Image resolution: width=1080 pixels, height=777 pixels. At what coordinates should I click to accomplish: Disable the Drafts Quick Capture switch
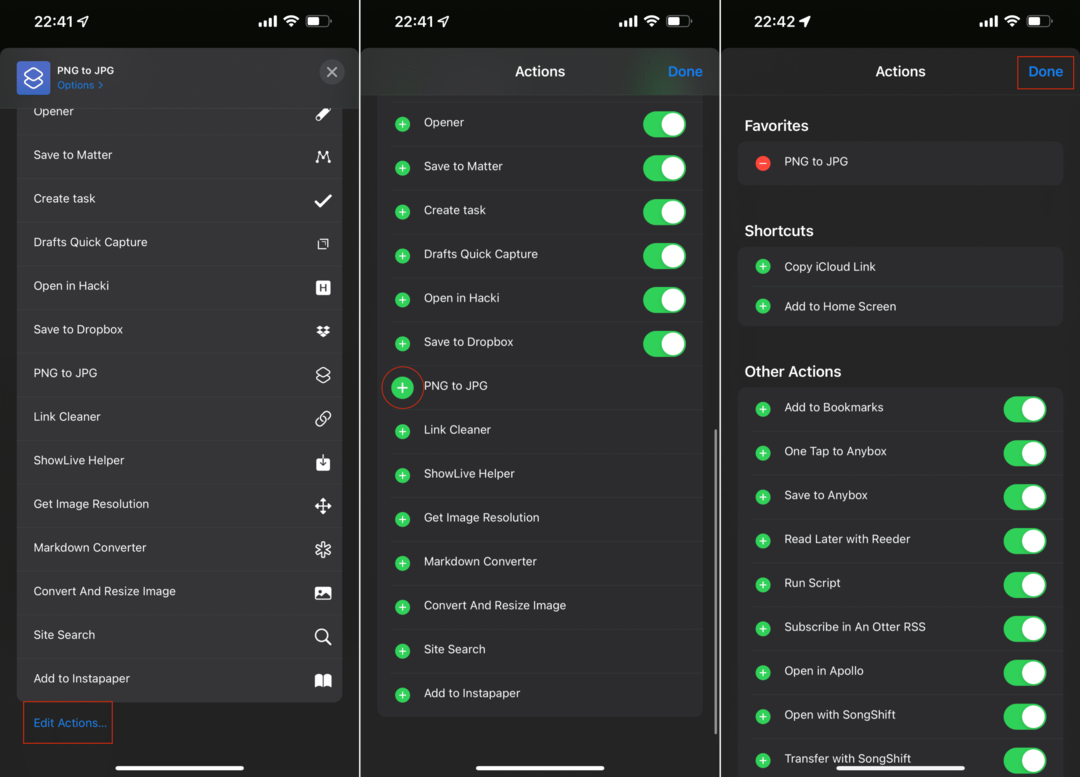click(664, 255)
